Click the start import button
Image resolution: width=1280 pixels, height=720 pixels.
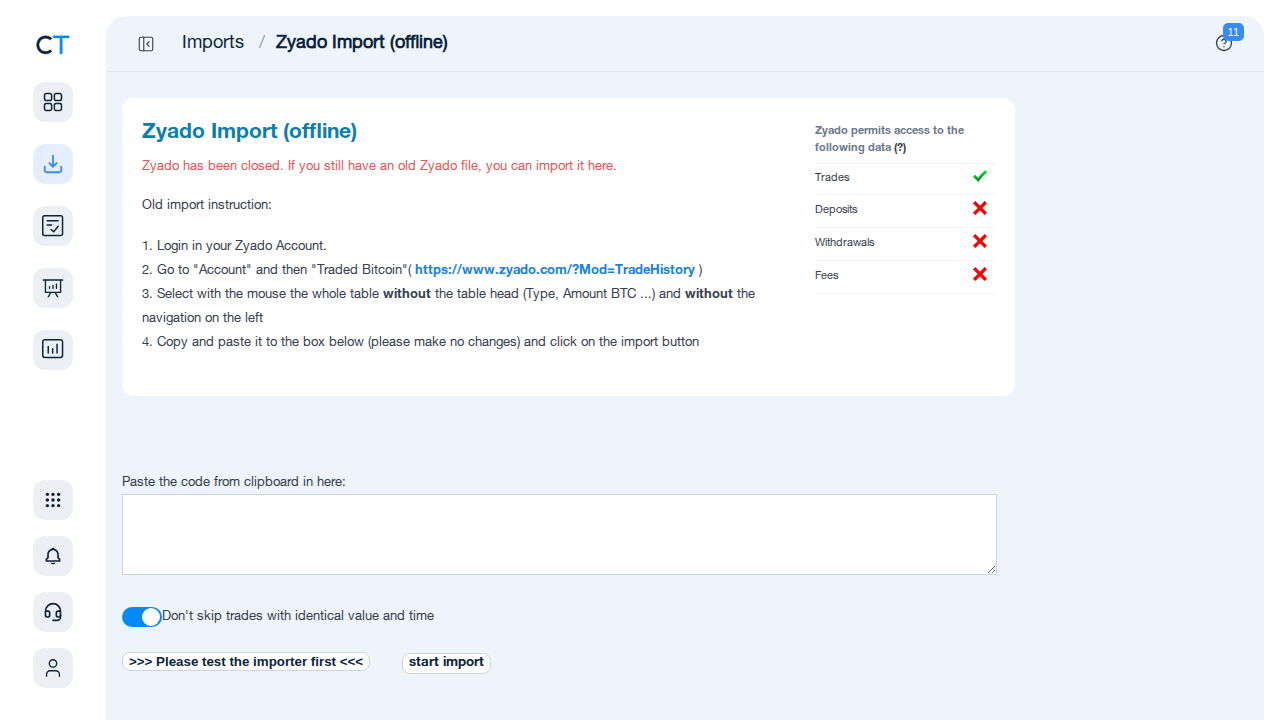pos(446,662)
